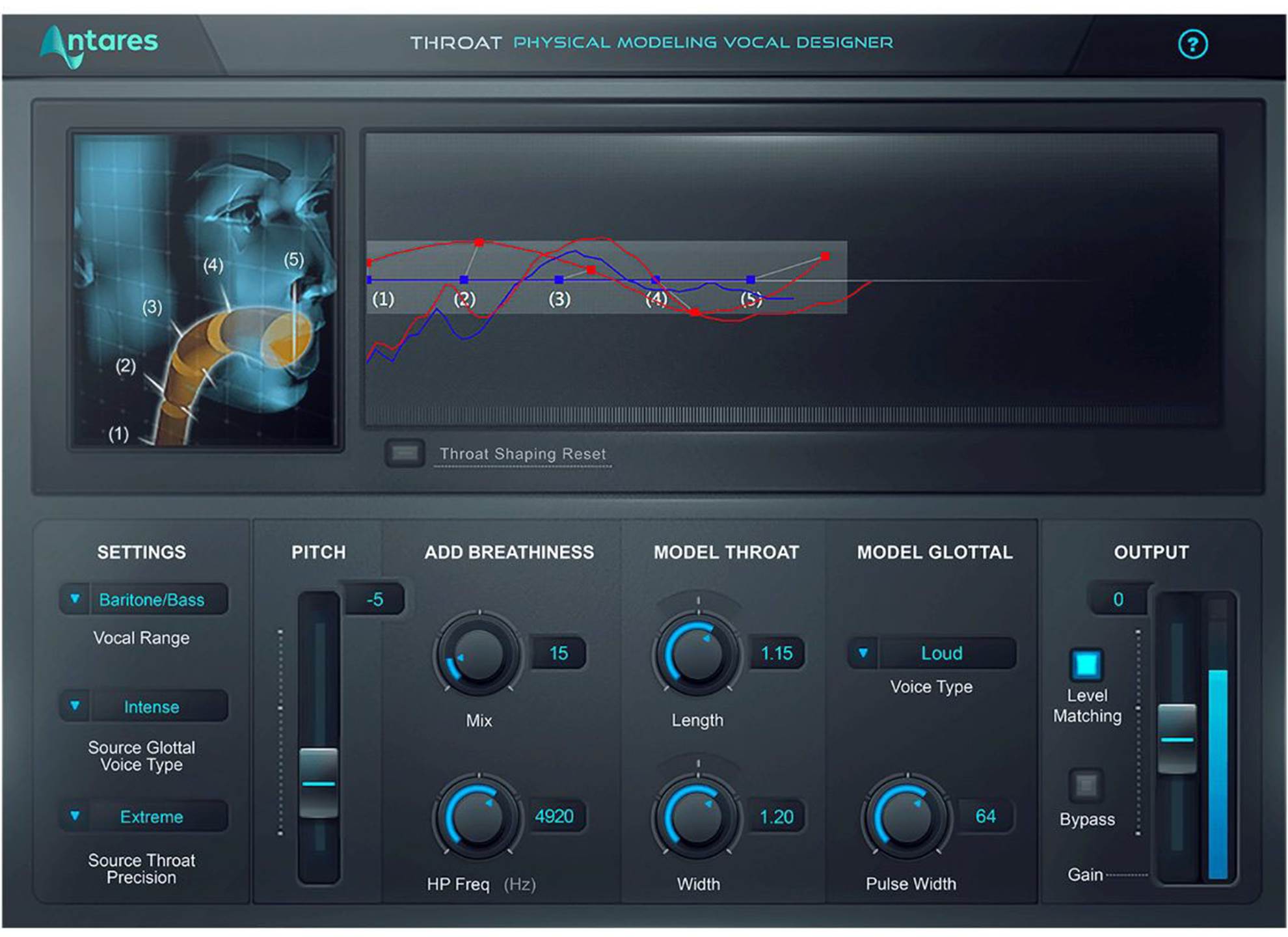Select red control point above point (5)

tap(825, 256)
